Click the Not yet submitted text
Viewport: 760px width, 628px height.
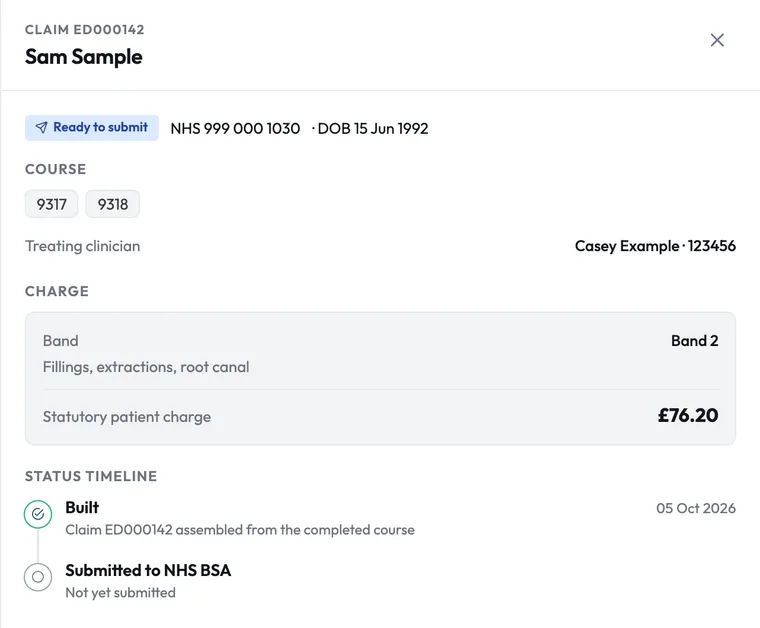pyautogui.click(x=121, y=593)
